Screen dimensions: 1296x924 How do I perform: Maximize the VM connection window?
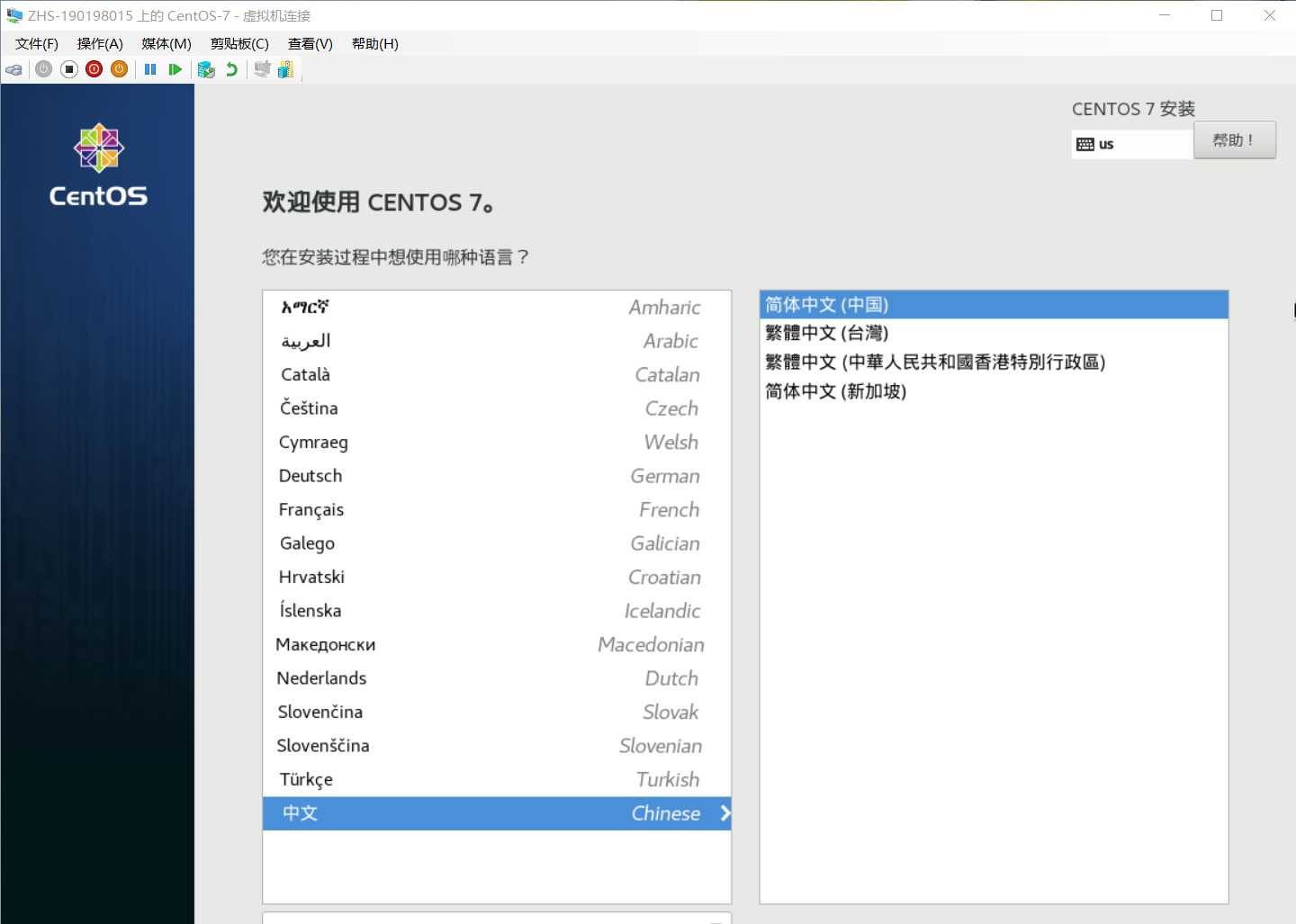[x=1217, y=15]
